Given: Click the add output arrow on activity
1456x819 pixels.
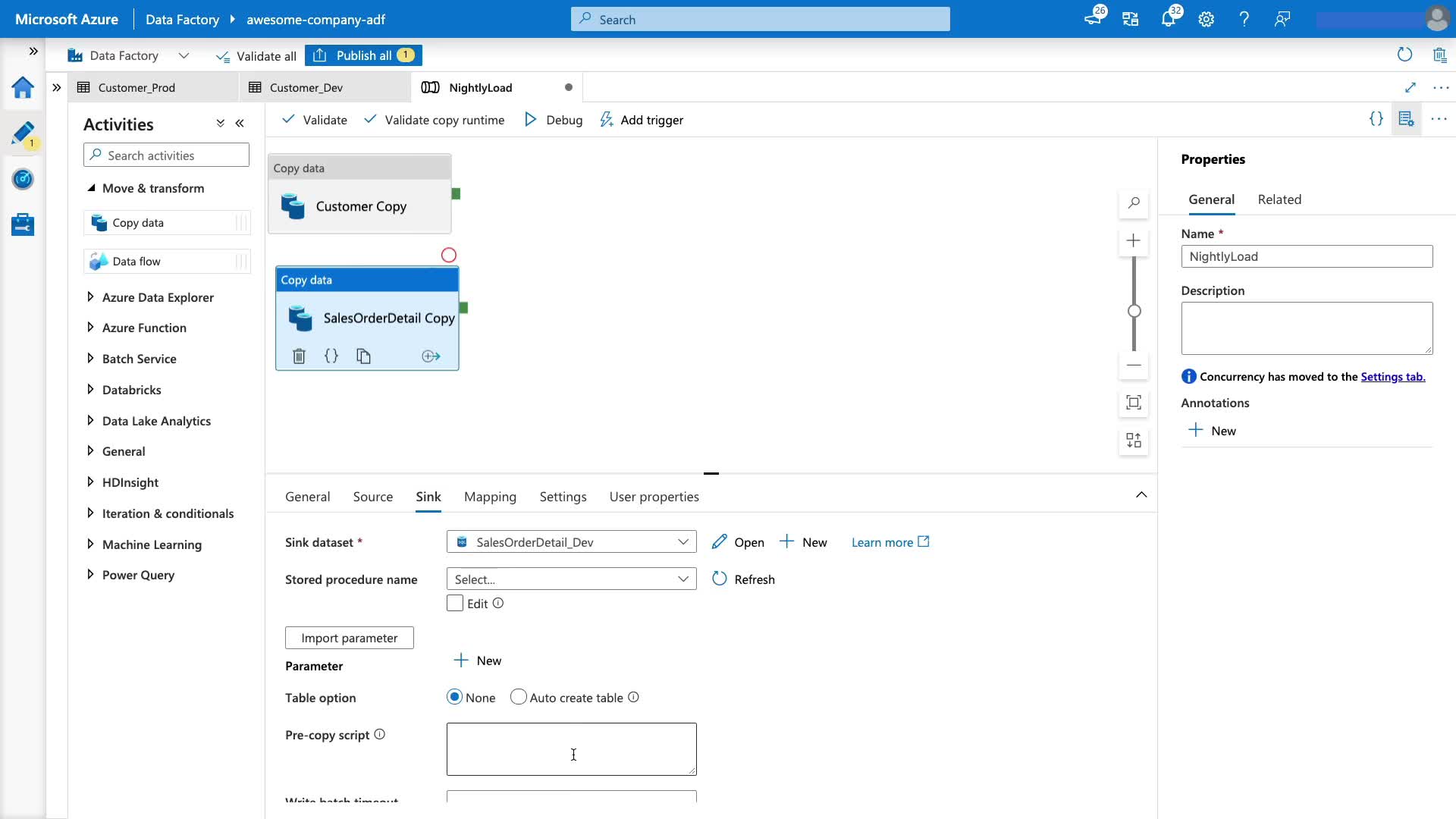Looking at the screenshot, I should (x=431, y=356).
